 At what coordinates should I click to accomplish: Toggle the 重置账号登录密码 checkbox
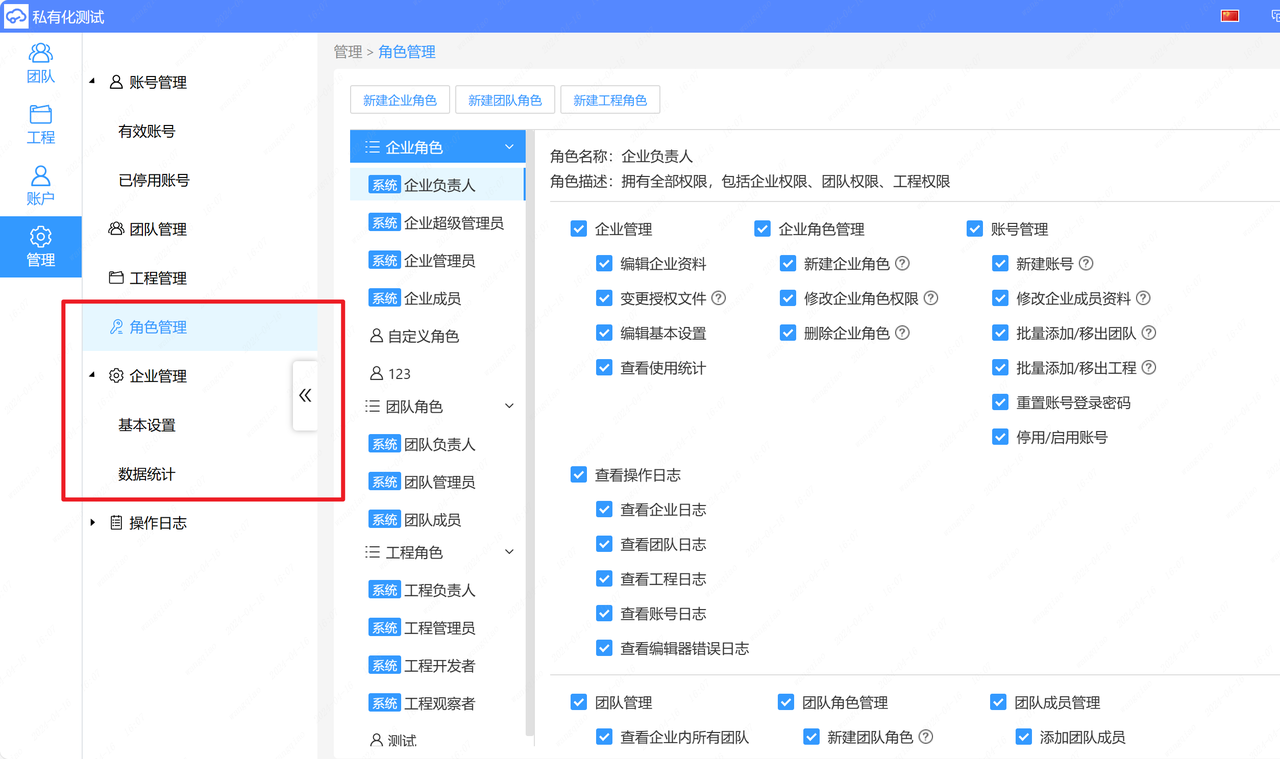point(1000,402)
